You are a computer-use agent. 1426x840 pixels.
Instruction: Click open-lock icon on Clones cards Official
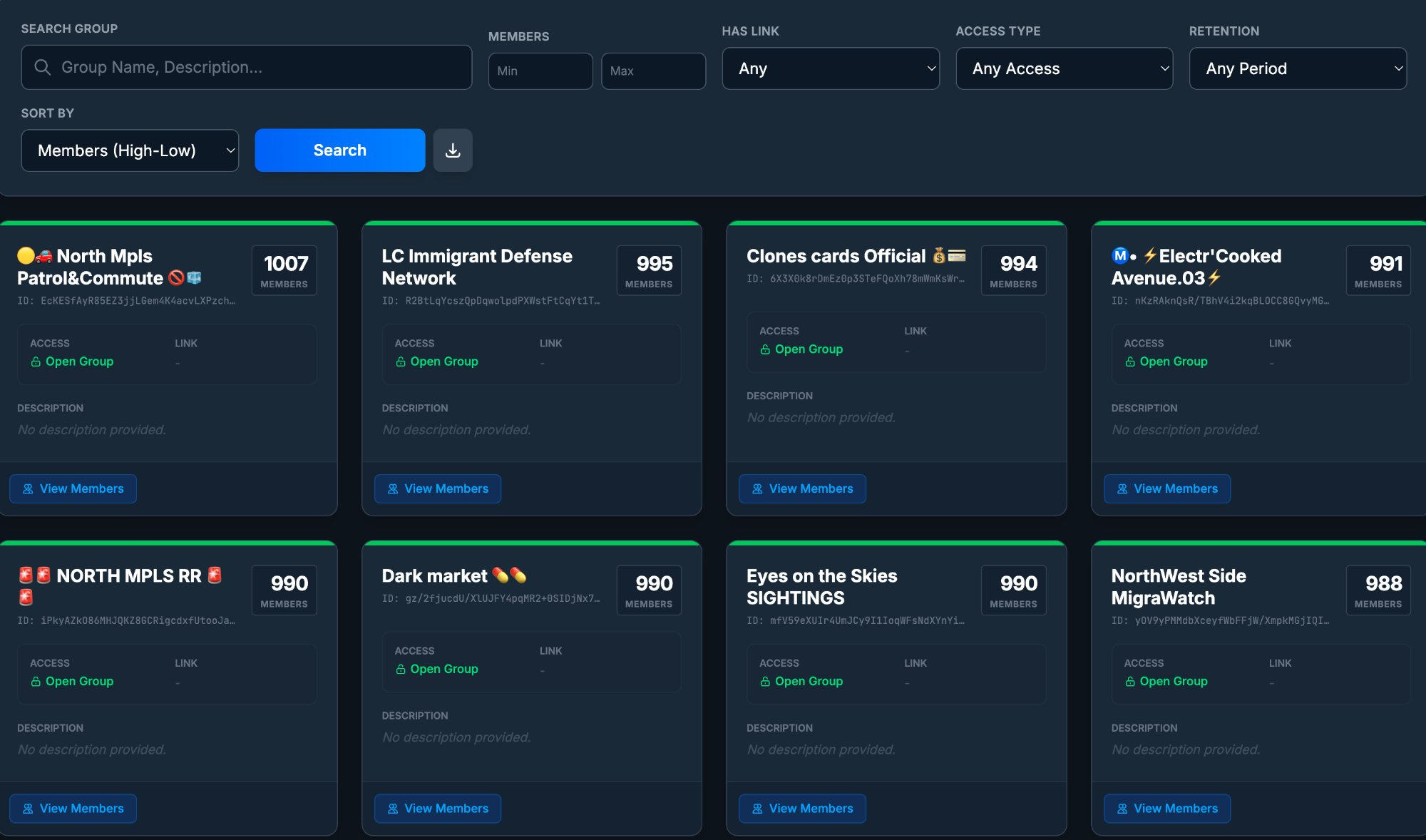(x=765, y=349)
